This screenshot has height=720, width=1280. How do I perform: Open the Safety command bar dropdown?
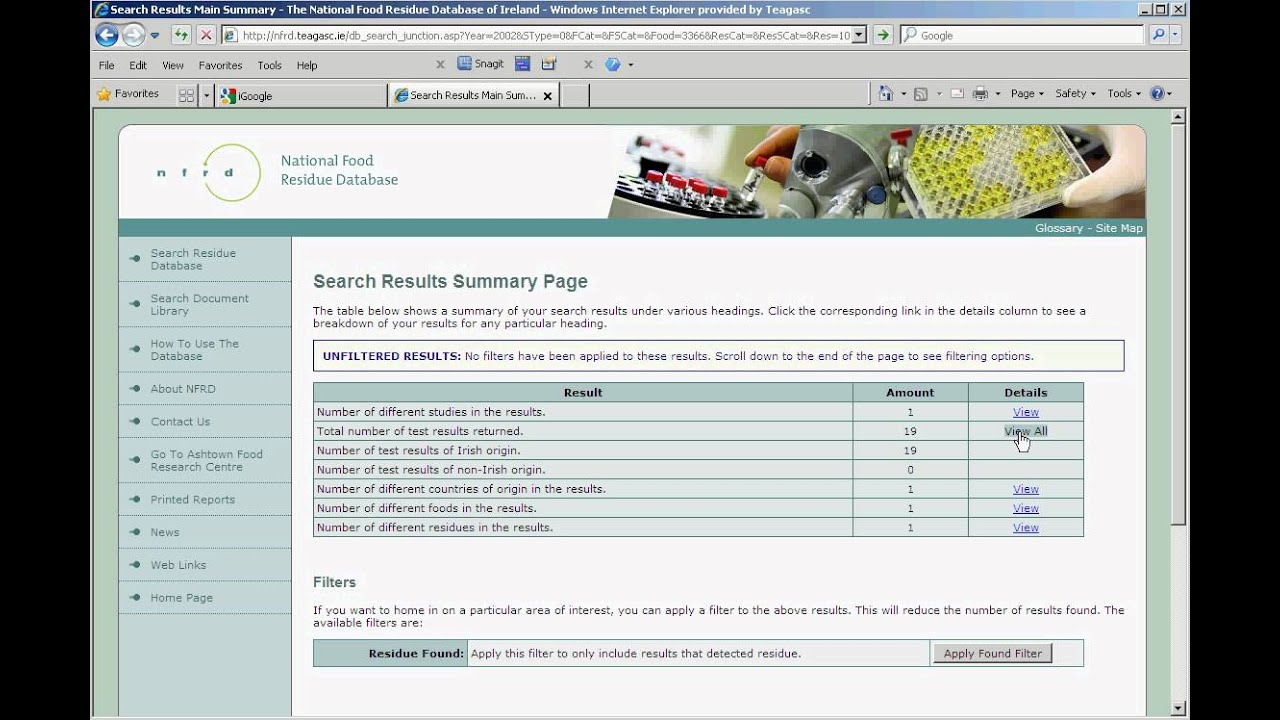(1075, 93)
